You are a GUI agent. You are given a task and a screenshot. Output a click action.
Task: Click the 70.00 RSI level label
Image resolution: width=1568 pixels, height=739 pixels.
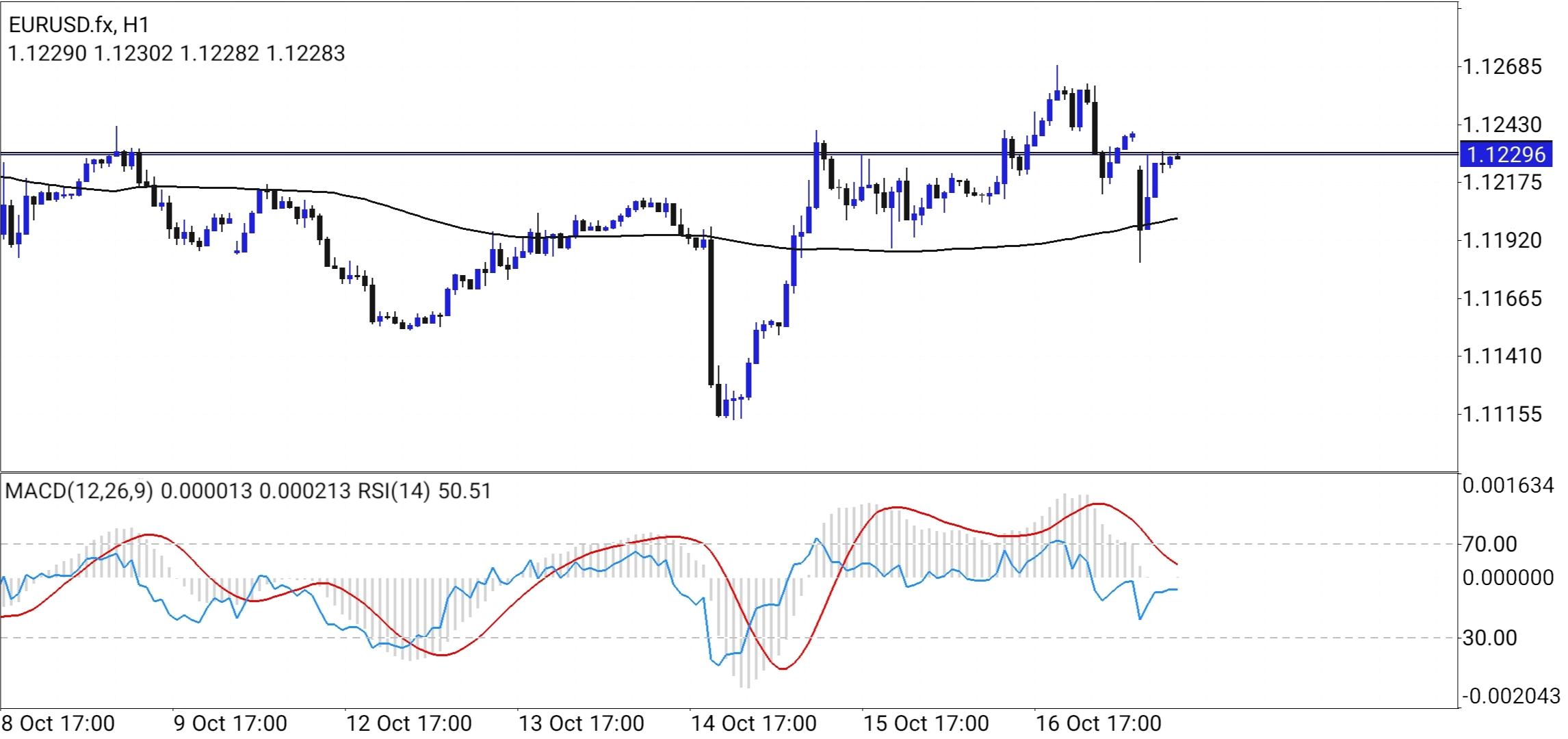coord(1491,545)
